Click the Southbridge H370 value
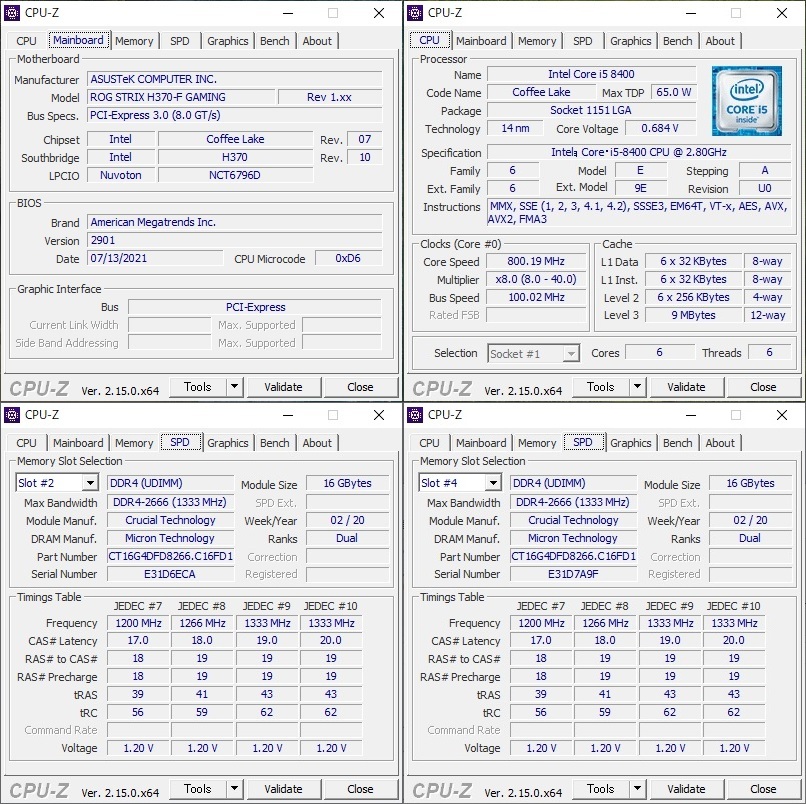This screenshot has height=804, width=806. click(x=235, y=157)
